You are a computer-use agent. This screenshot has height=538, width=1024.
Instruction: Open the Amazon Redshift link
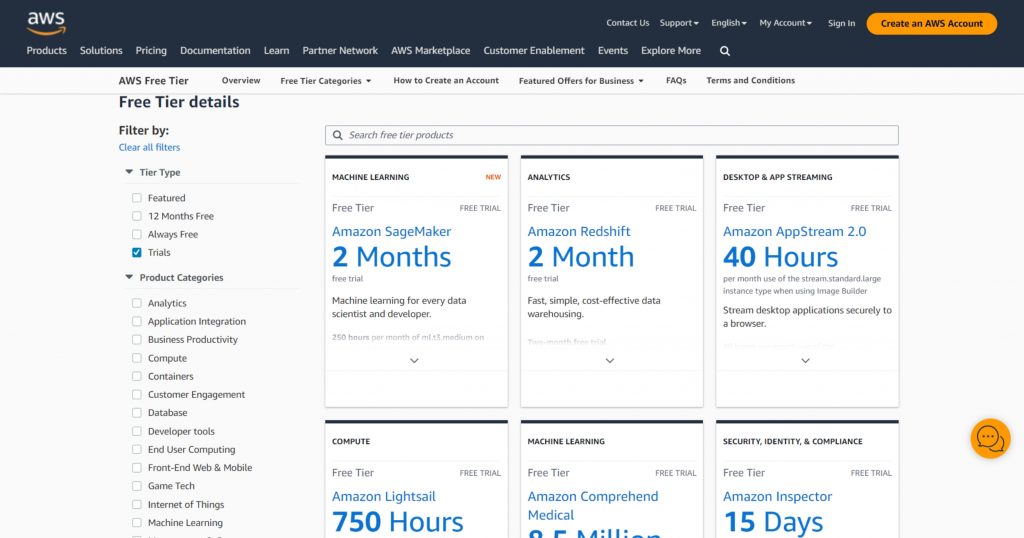[579, 231]
